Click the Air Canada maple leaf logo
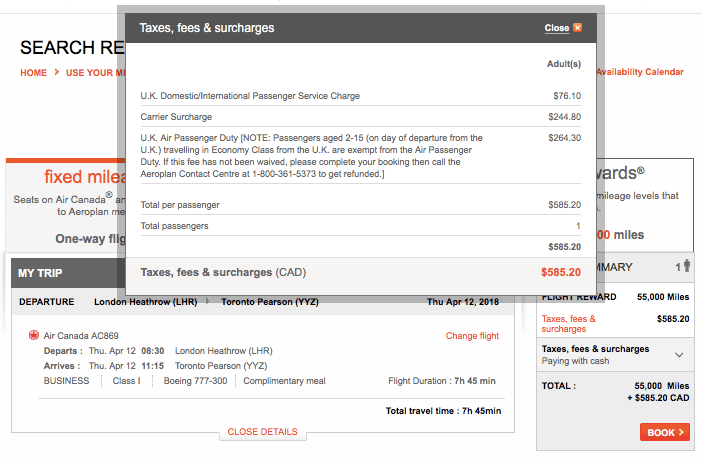The height and width of the screenshot is (458, 702). tap(34, 335)
